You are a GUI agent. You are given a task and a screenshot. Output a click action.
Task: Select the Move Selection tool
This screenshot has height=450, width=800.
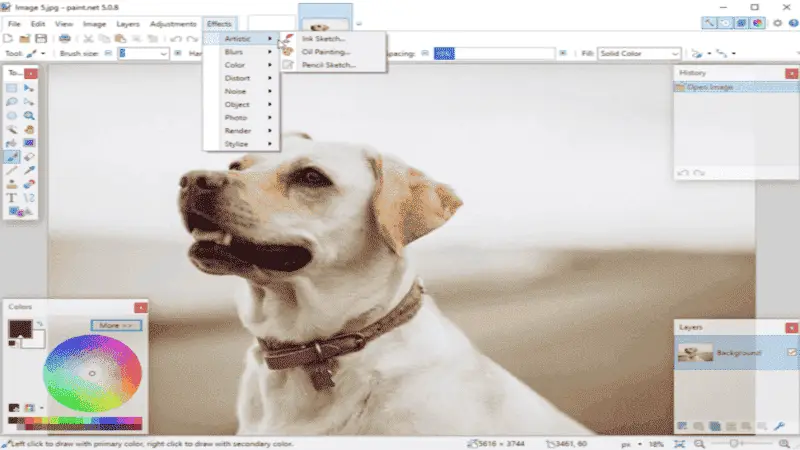[x=29, y=102]
